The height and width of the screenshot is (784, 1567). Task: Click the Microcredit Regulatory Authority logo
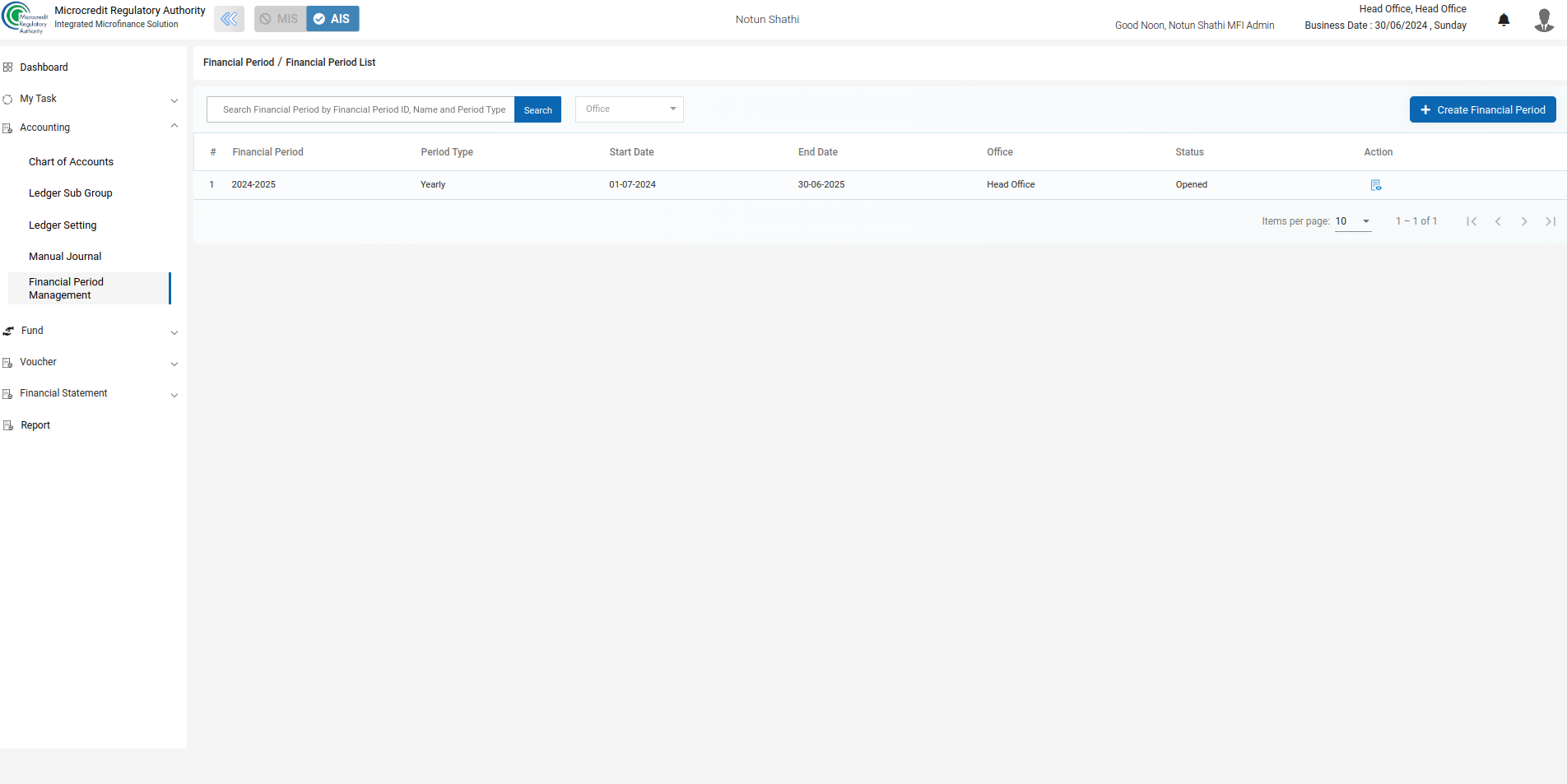(x=25, y=18)
